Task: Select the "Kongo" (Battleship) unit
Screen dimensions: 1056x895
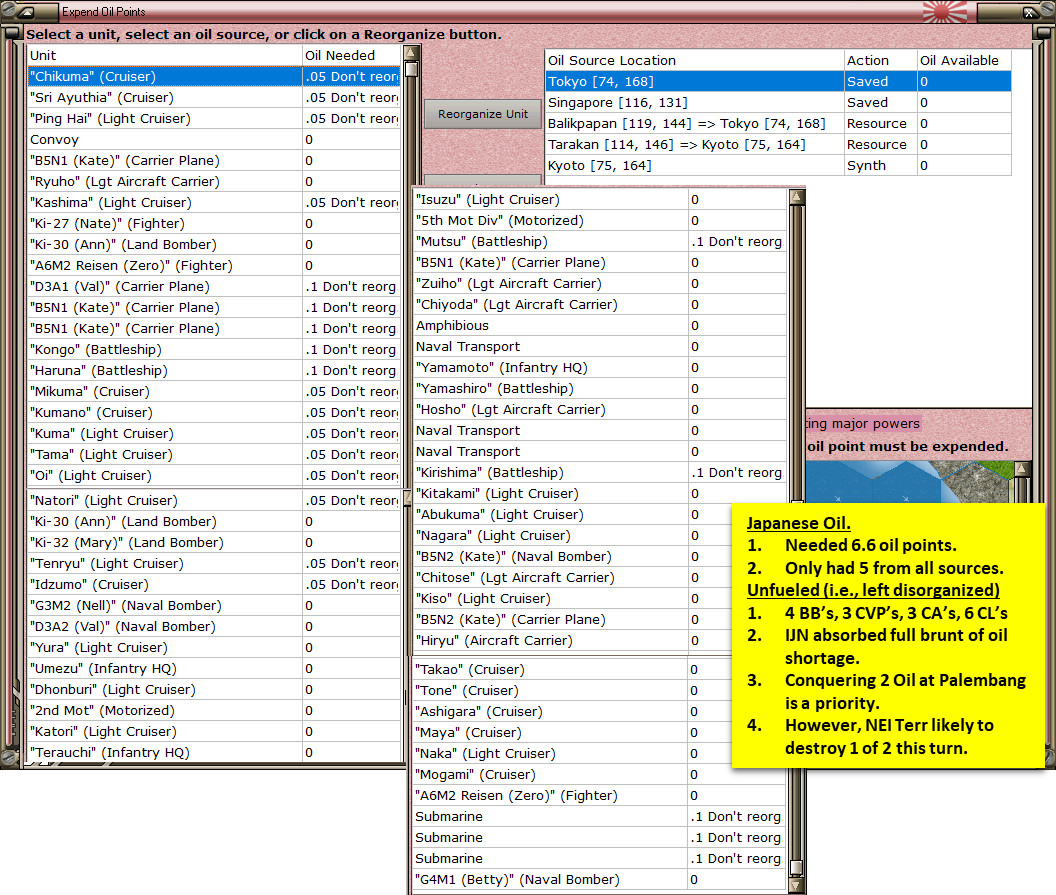Action: tap(214, 350)
